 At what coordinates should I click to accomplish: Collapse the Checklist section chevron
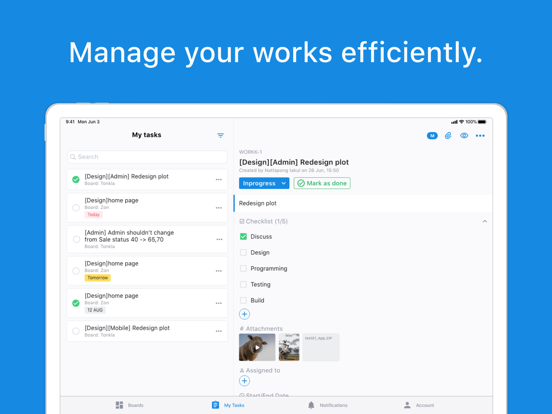485,221
